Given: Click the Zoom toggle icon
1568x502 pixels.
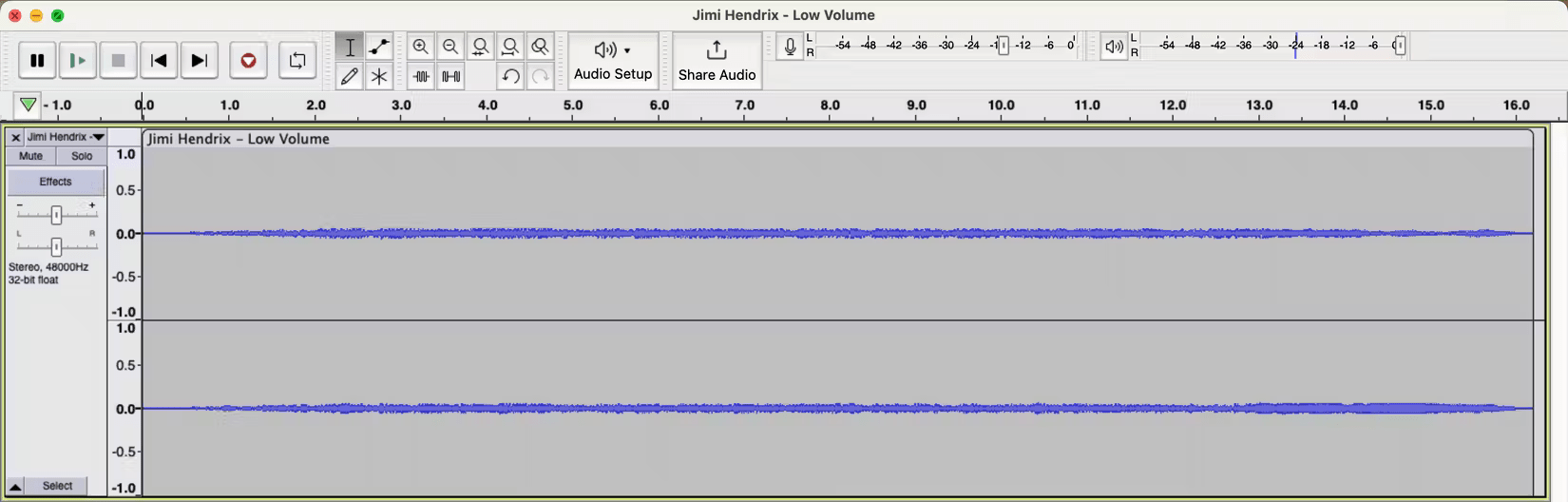Looking at the screenshot, I should pos(541,47).
